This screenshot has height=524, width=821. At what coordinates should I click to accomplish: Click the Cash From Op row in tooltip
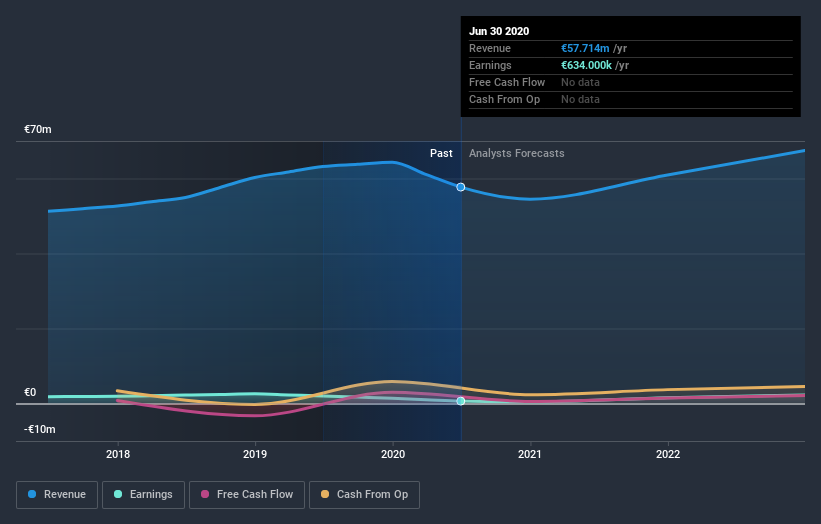point(630,99)
